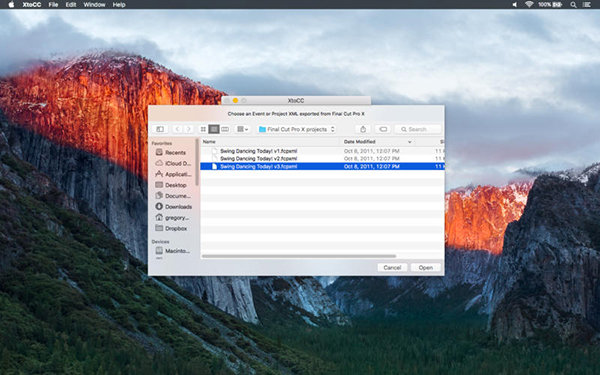
Task: Open the Window menu
Action: [x=94, y=5]
